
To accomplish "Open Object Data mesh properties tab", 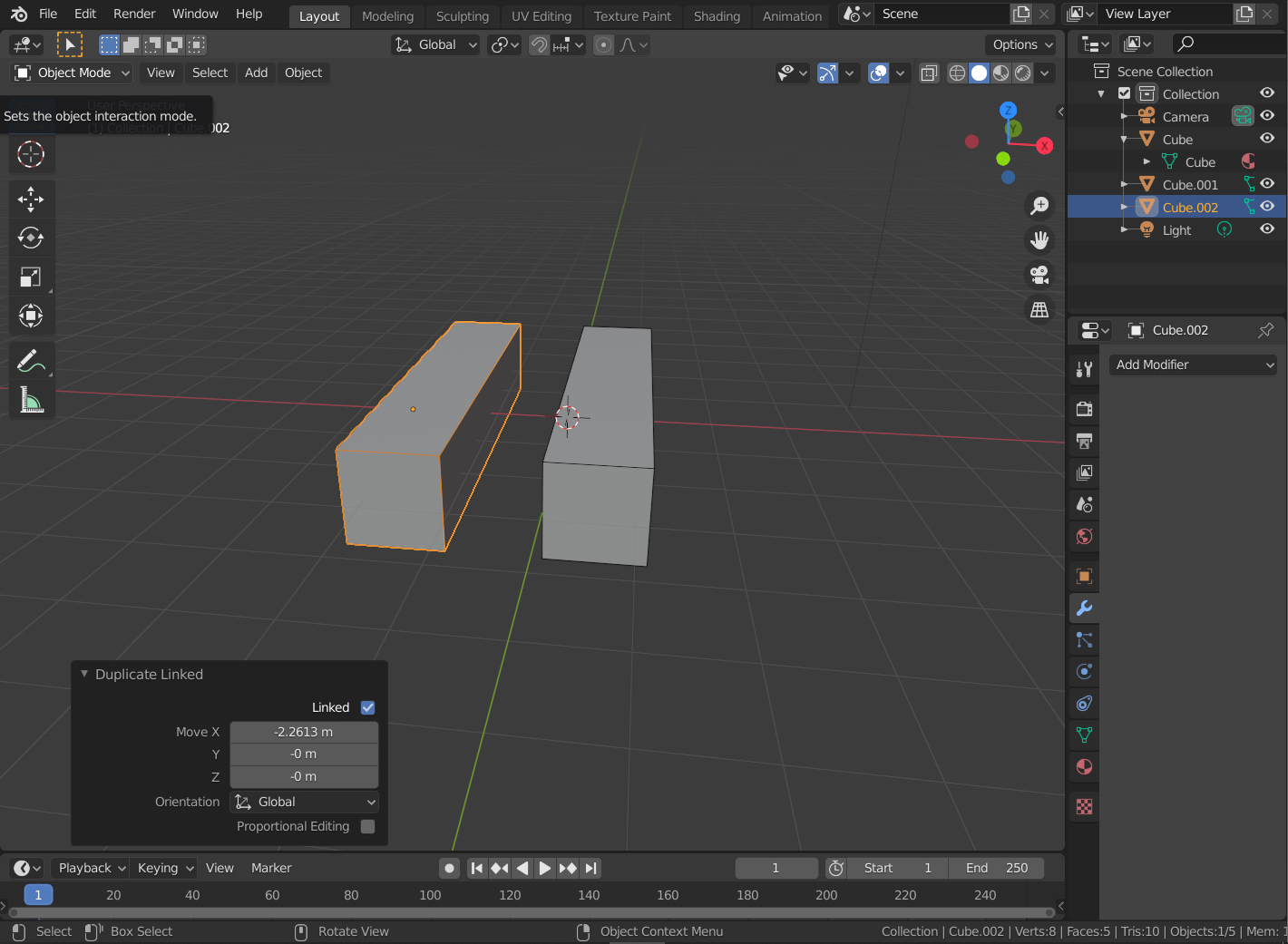I will pyautogui.click(x=1084, y=735).
